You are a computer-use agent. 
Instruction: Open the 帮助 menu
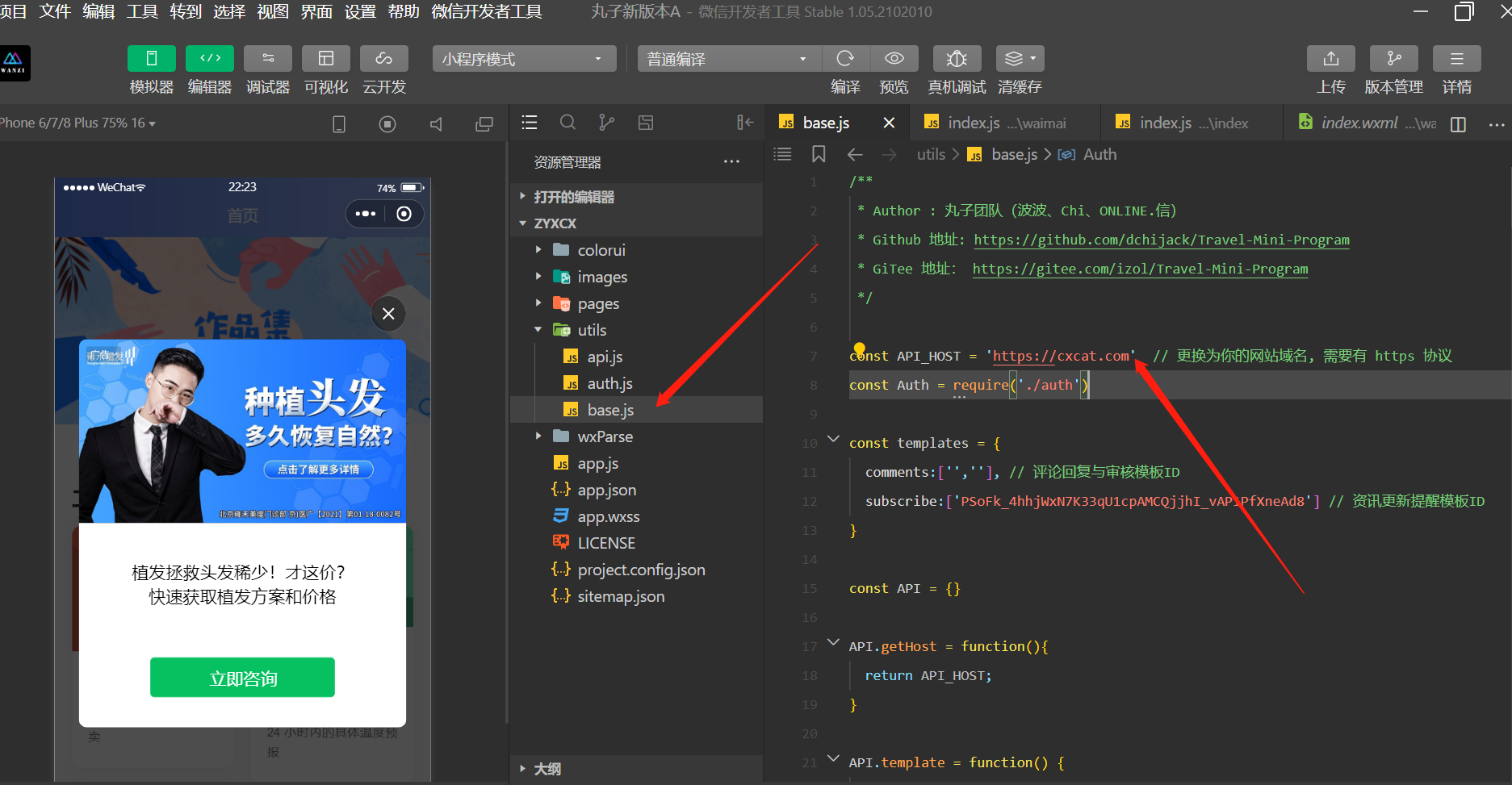[x=404, y=11]
